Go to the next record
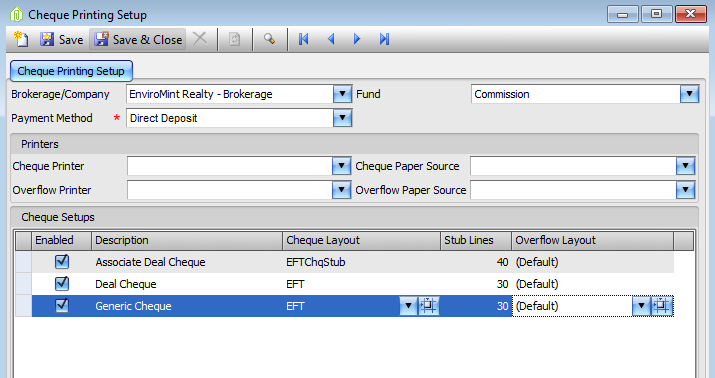Screen dimensions: 715x378 [357, 39]
